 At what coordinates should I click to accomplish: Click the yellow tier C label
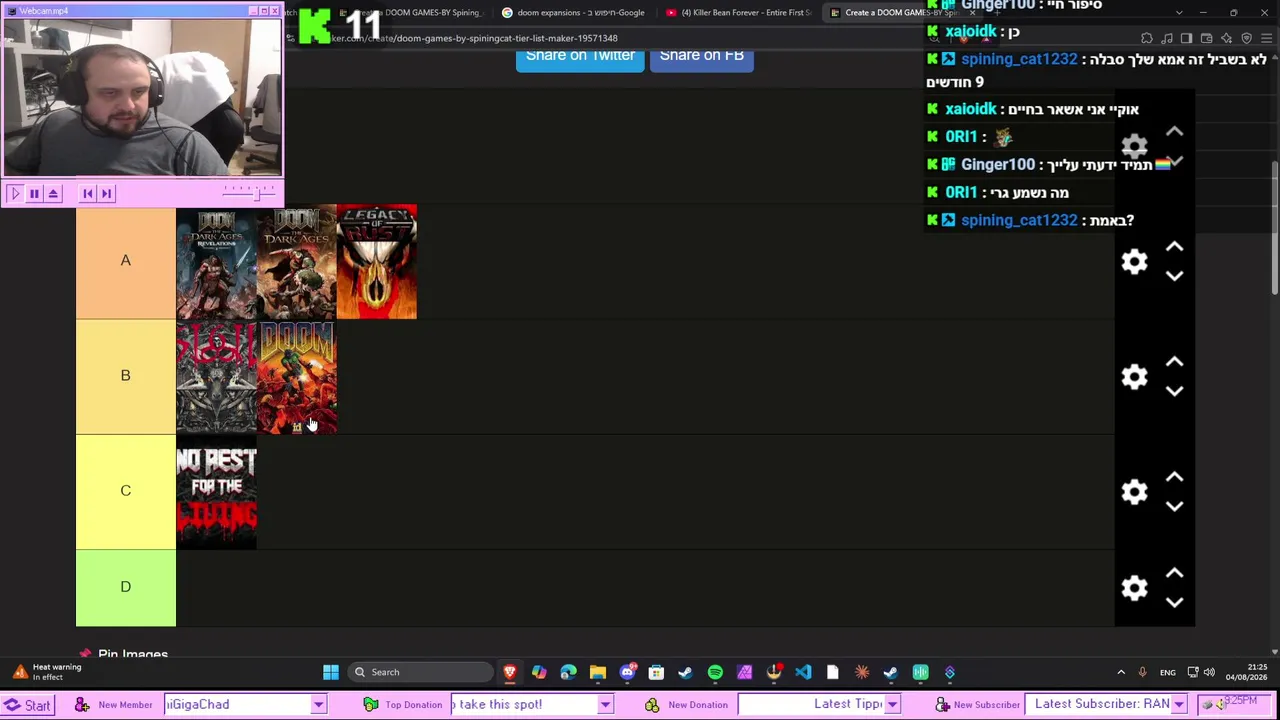pos(126,491)
